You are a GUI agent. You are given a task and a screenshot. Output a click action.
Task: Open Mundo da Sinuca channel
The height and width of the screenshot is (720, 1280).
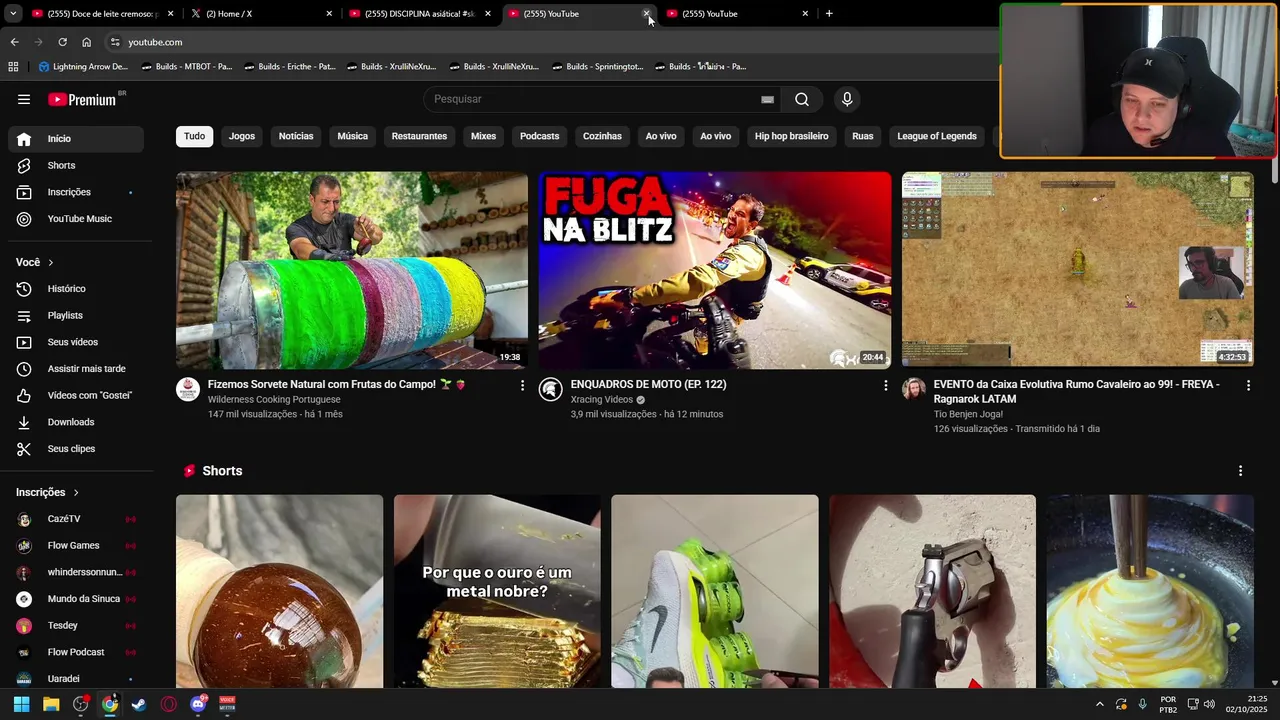click(76, 599)
